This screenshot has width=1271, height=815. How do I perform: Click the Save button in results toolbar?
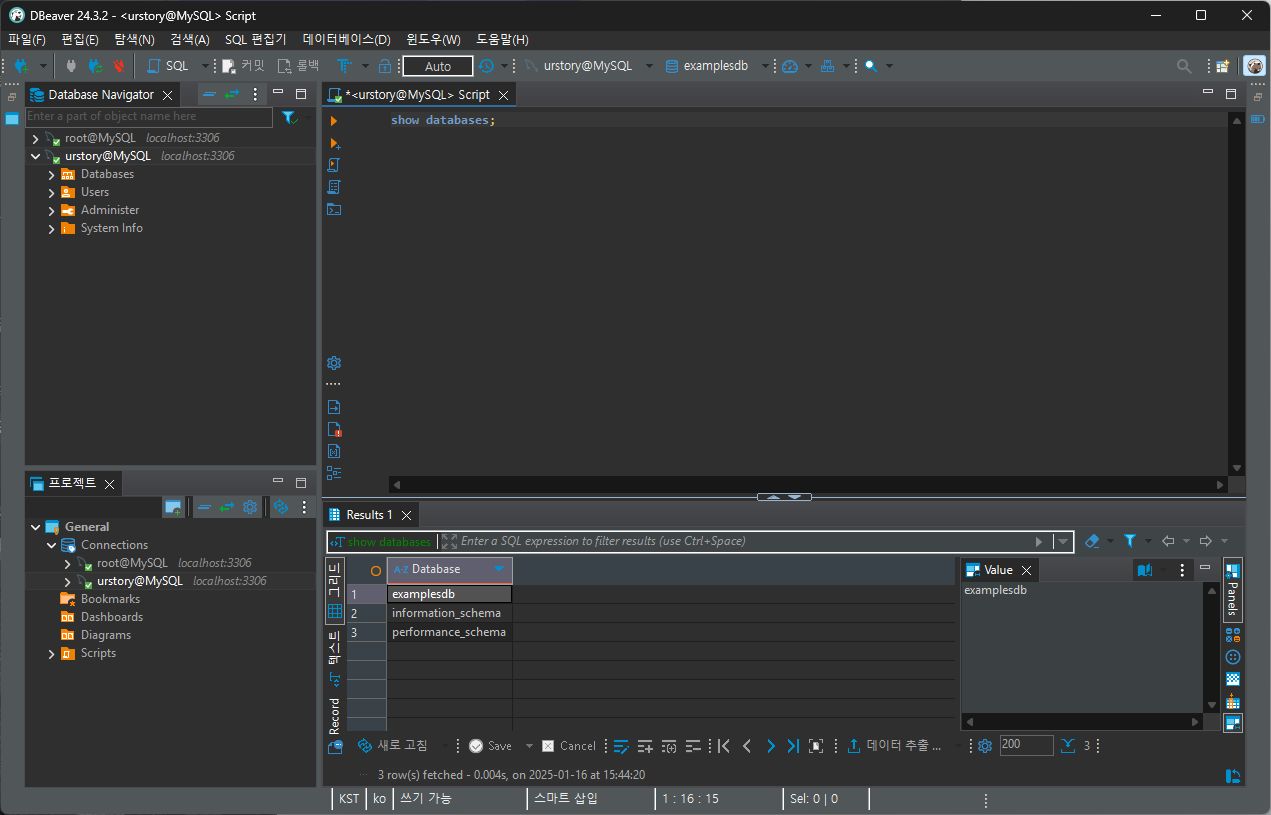(x=490, y=746)
